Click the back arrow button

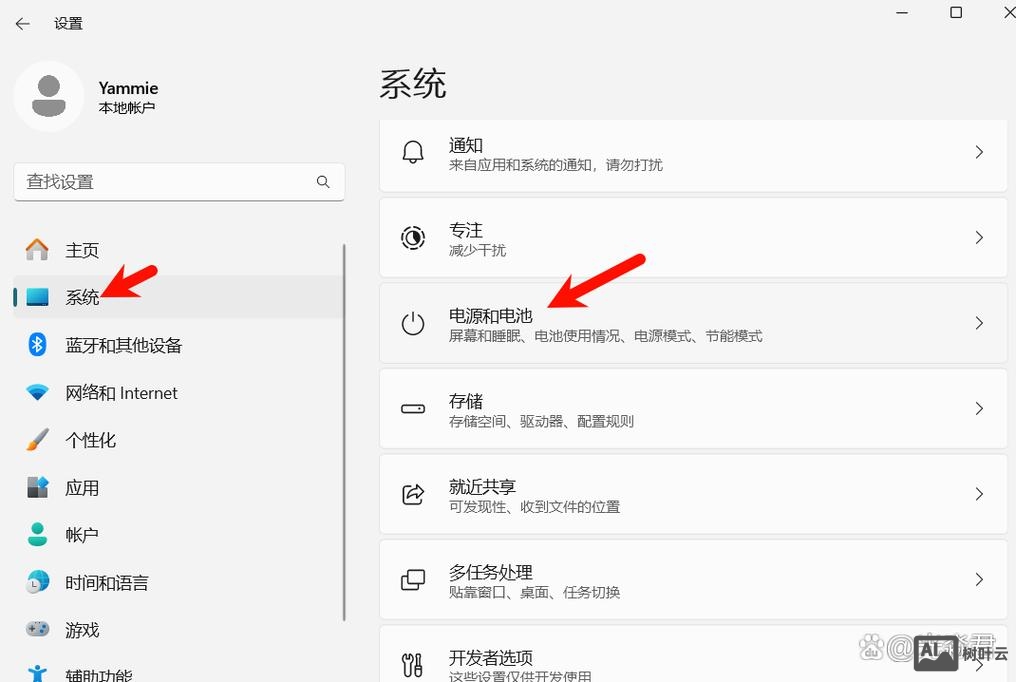22,23
